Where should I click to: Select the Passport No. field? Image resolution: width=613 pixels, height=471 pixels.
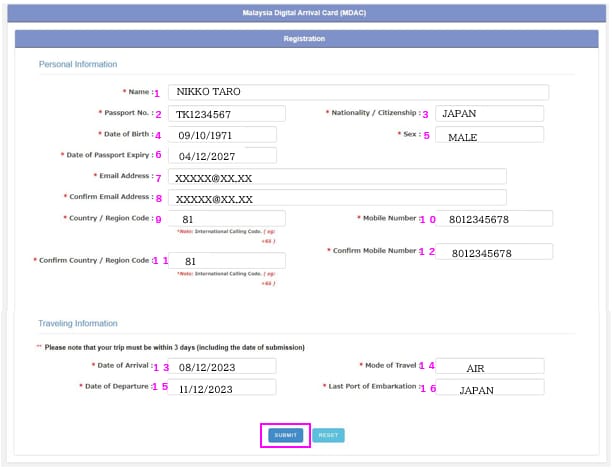click(226, 114)
